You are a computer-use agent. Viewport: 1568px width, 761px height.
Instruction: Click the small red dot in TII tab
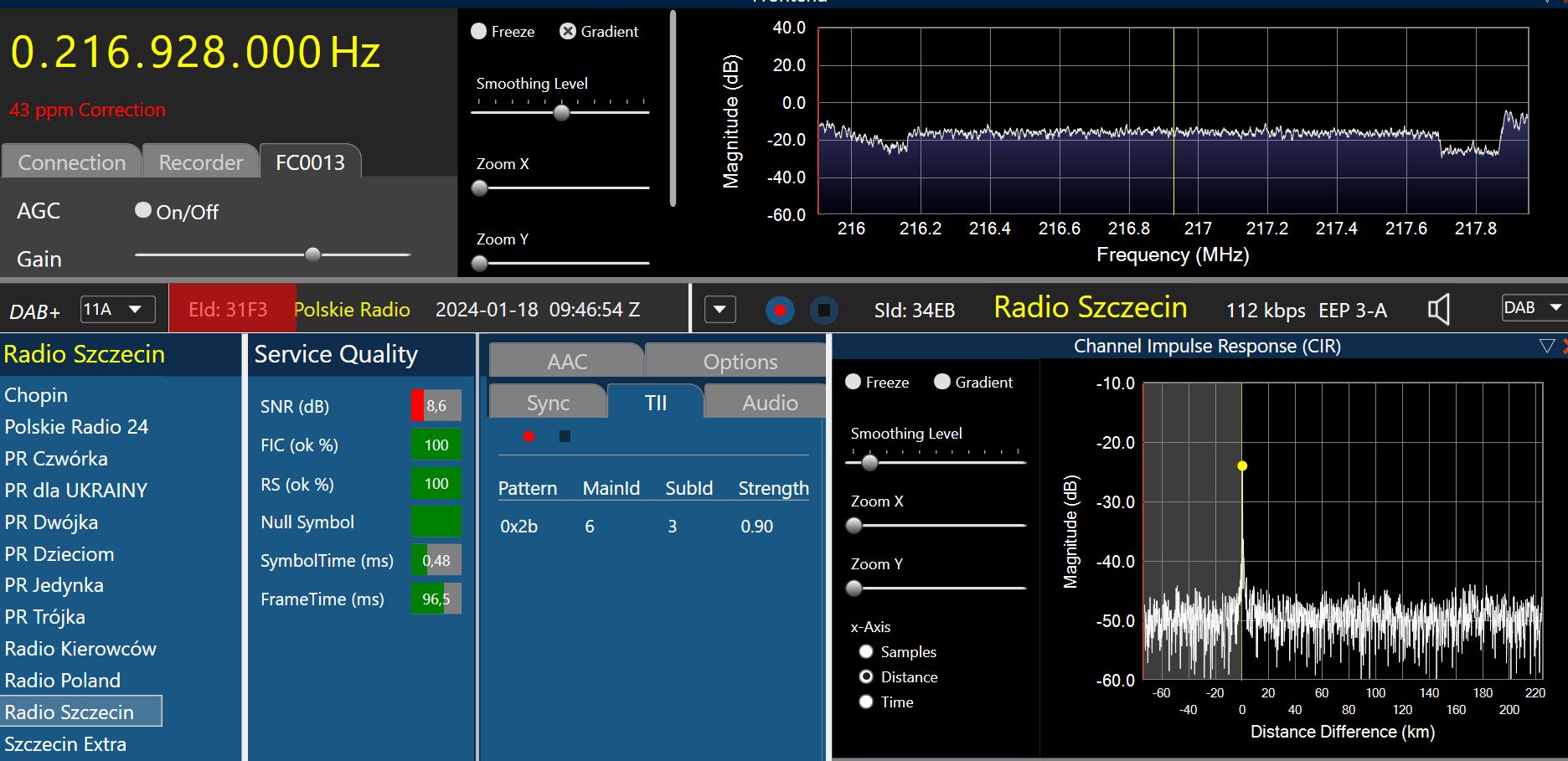point(529,436)
